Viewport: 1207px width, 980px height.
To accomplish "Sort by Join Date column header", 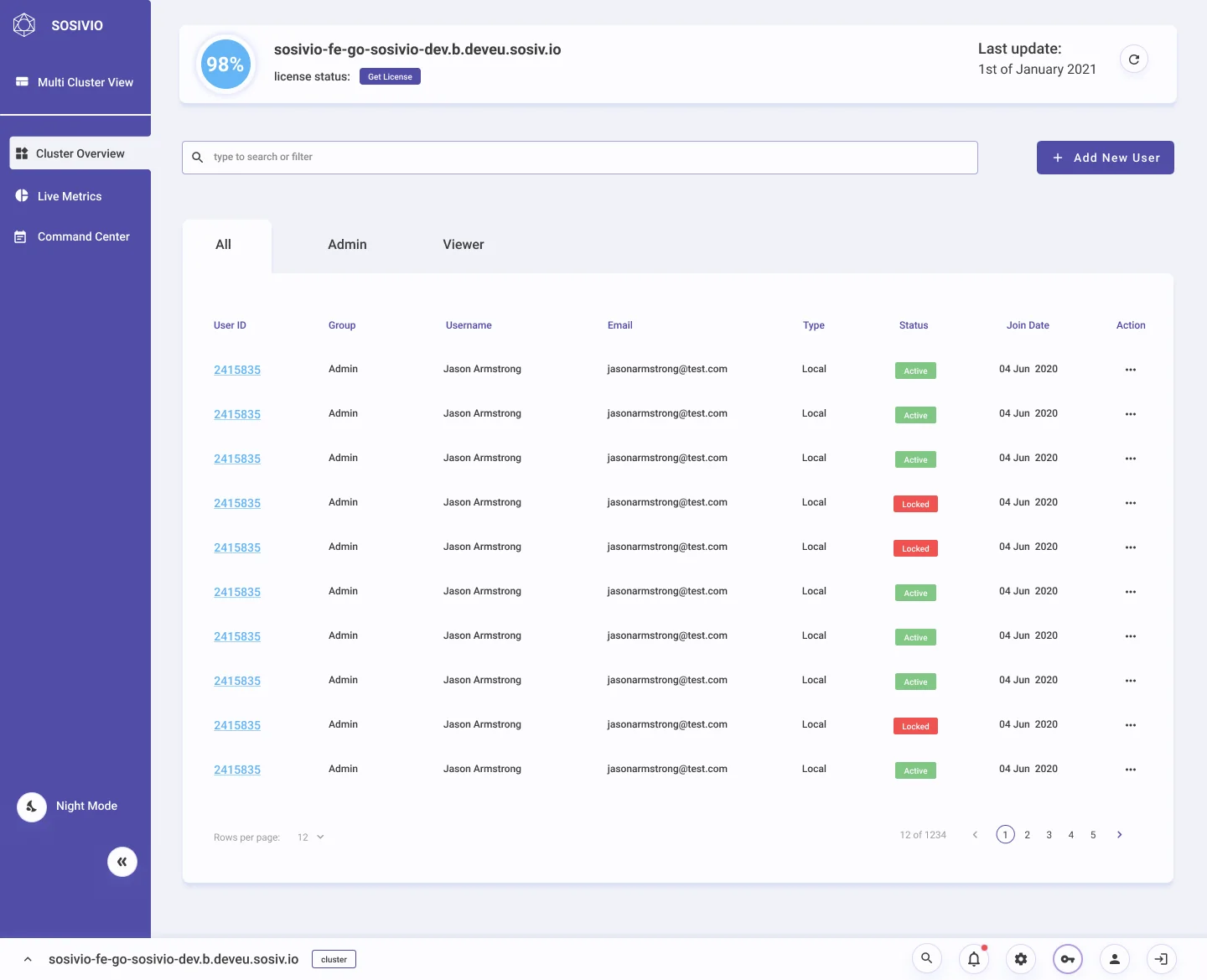I will click(1028, 325).
